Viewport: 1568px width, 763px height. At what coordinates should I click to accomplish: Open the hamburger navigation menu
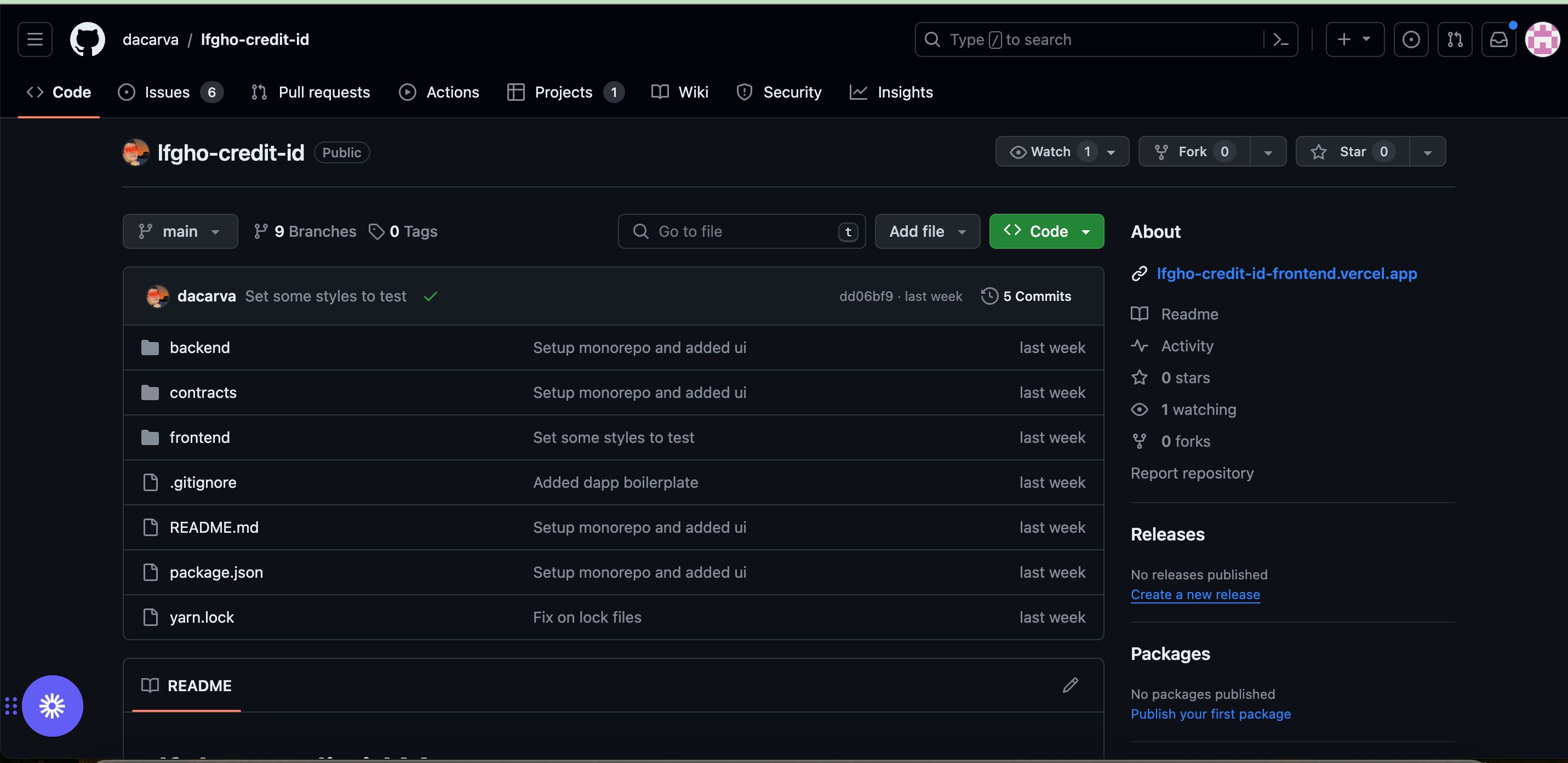tap(35, 39)
